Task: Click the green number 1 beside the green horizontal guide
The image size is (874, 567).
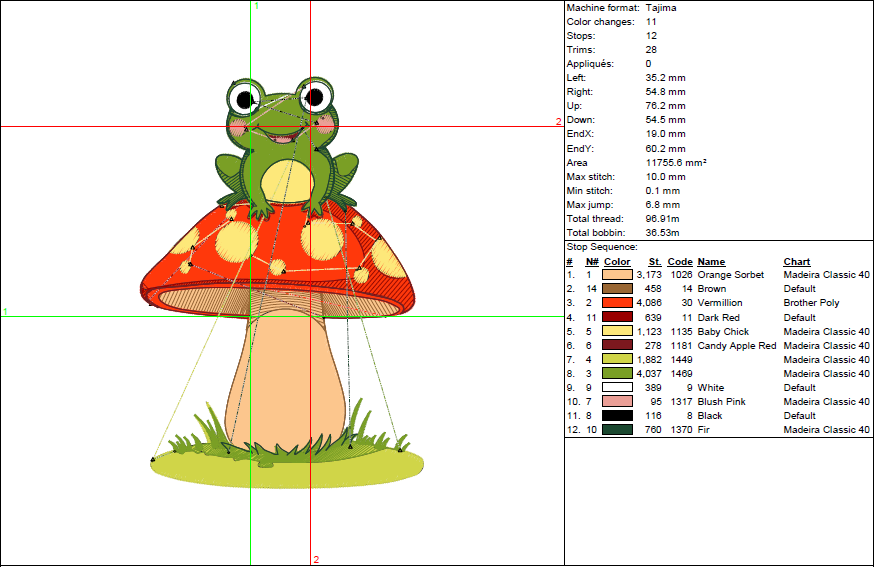Action: tap(5, 312)
